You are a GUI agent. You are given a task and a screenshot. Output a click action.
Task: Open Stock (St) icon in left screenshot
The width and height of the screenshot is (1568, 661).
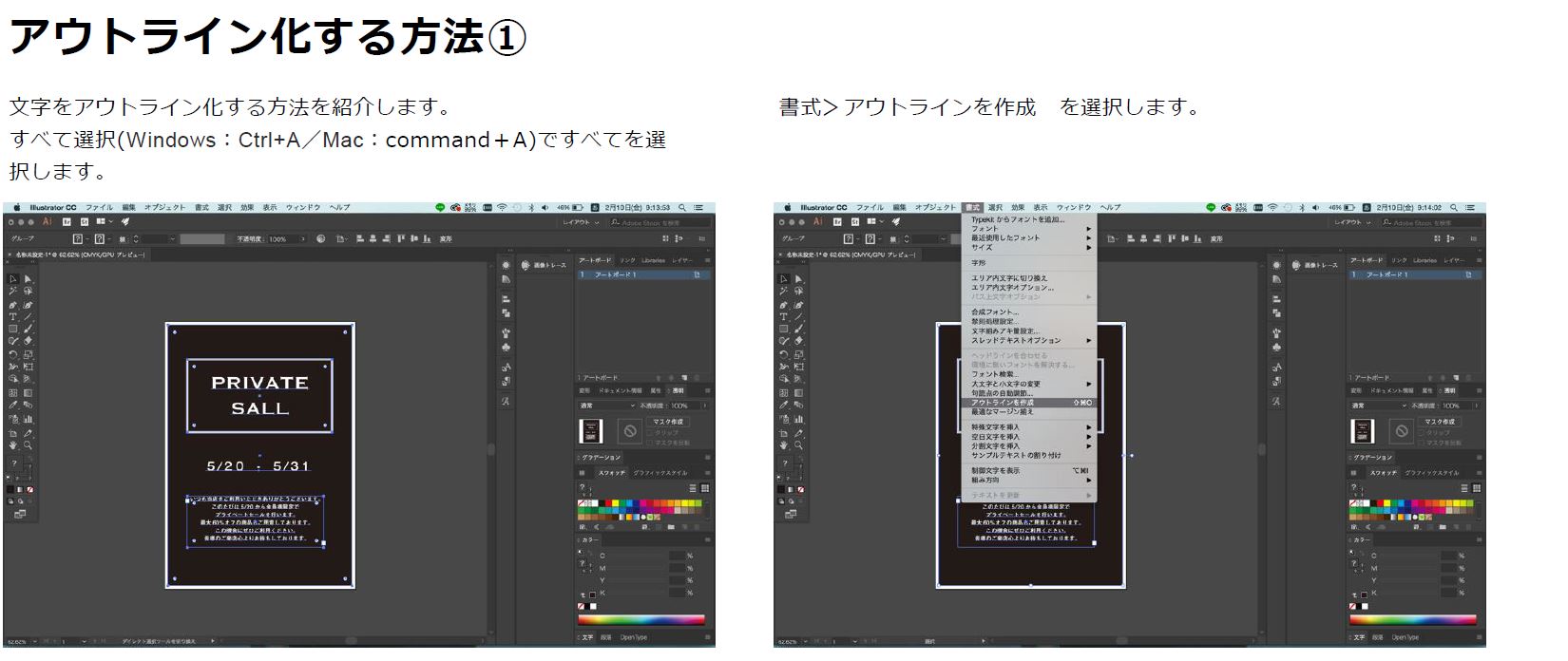[84, 221]
